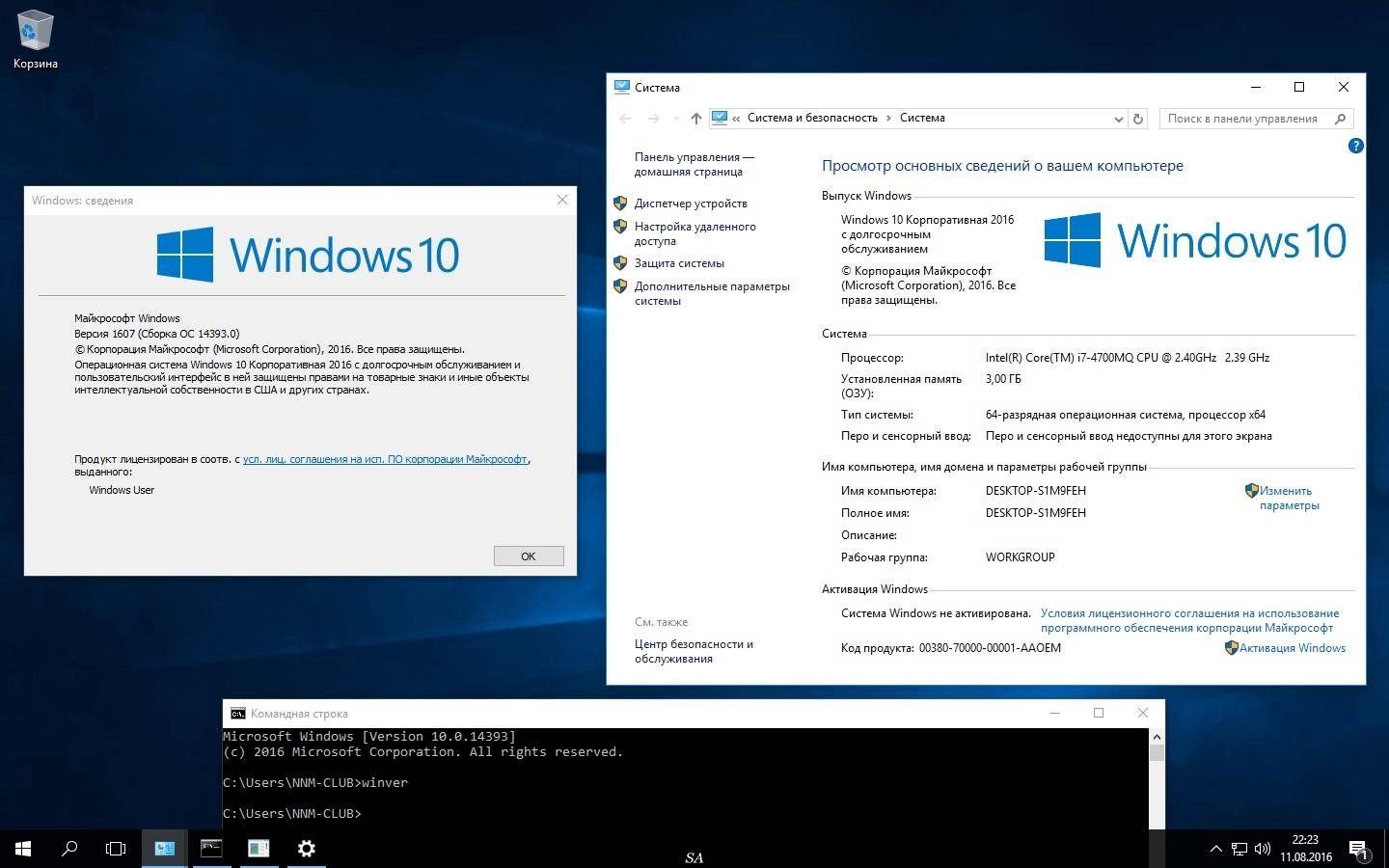Screen dimensions: 1389x868
Task: Click 'Версия 1607' line in winver dialog
Action: click(157, 334)
